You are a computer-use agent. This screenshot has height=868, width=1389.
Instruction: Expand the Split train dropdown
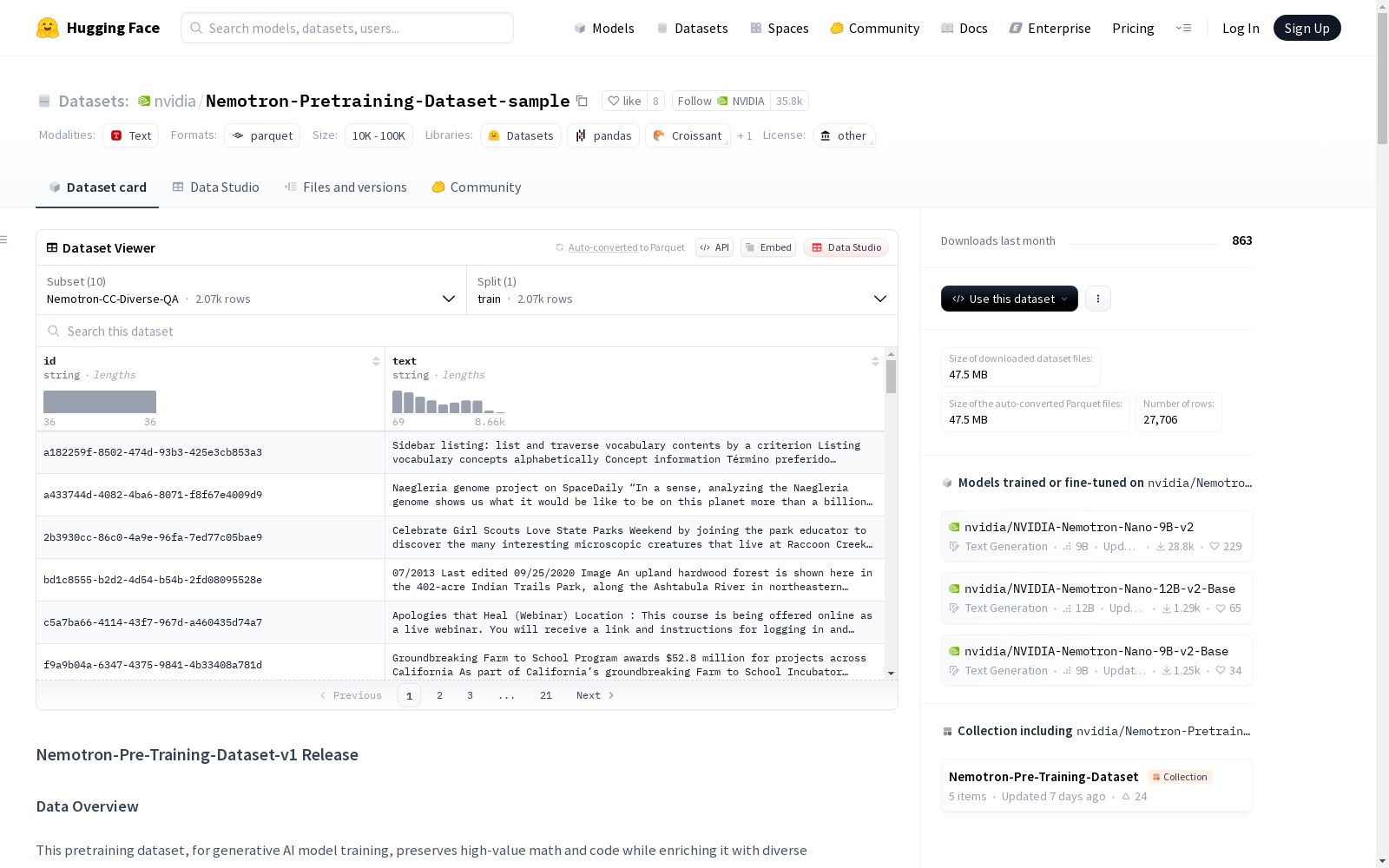(x=682, y=290)
